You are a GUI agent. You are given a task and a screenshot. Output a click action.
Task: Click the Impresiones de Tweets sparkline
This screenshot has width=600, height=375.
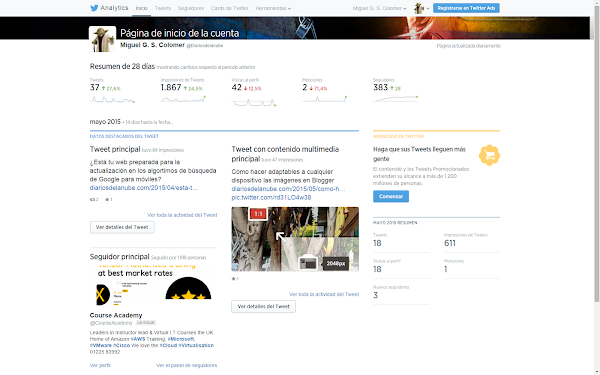coord(183,99)
